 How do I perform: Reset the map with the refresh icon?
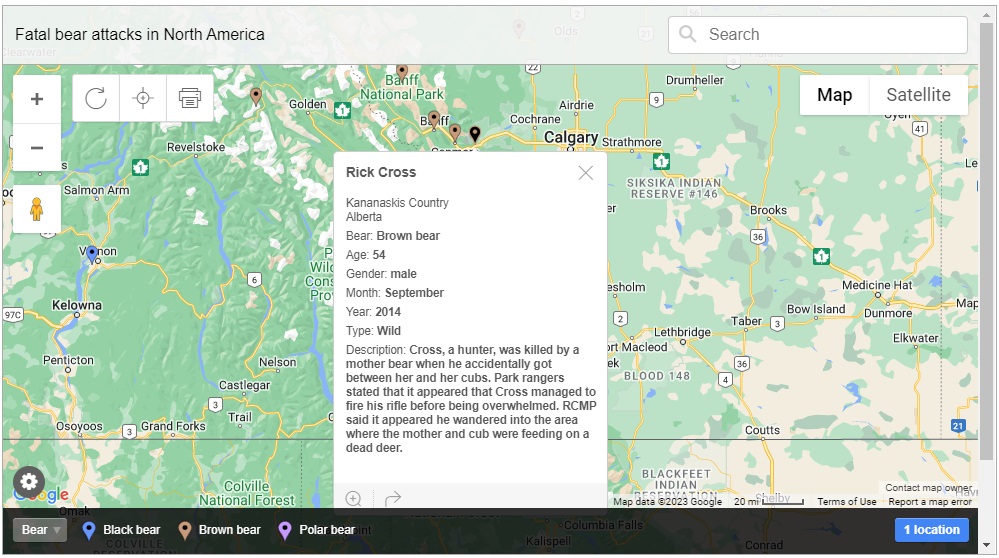tap(96, 98)
